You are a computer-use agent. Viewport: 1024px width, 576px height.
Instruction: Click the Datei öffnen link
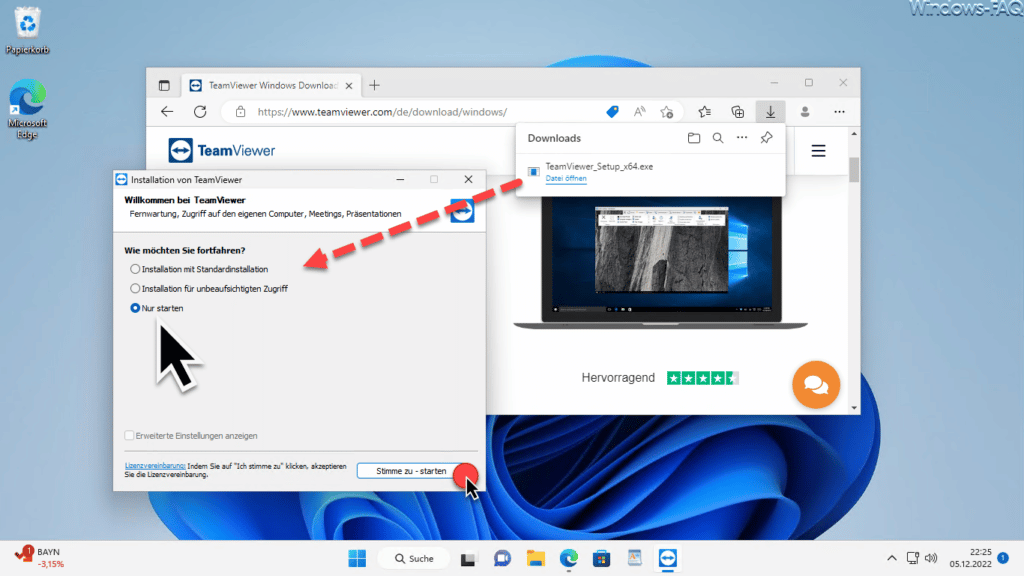click(566, 178)
